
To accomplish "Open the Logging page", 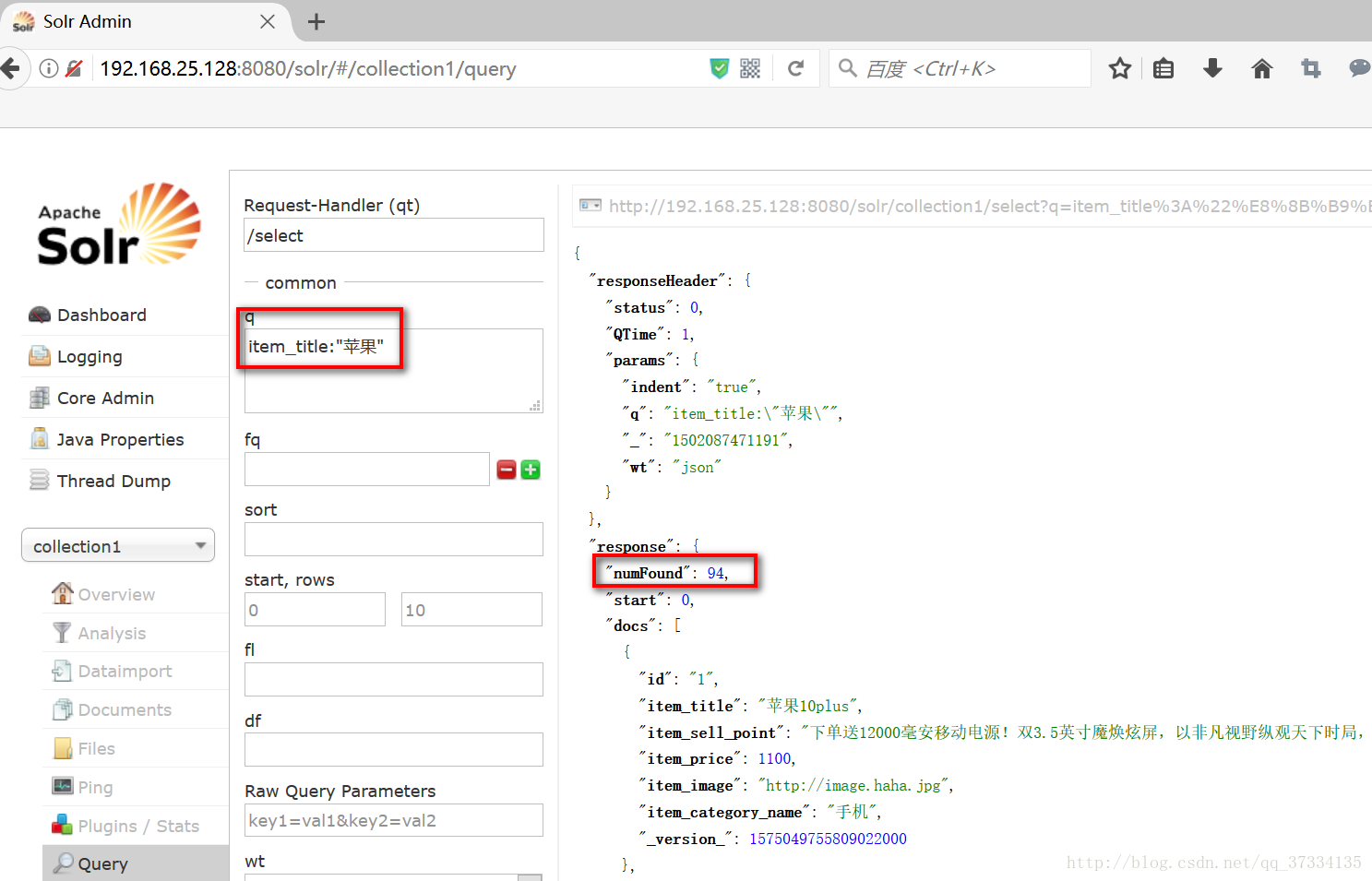I will coord(89,356).
